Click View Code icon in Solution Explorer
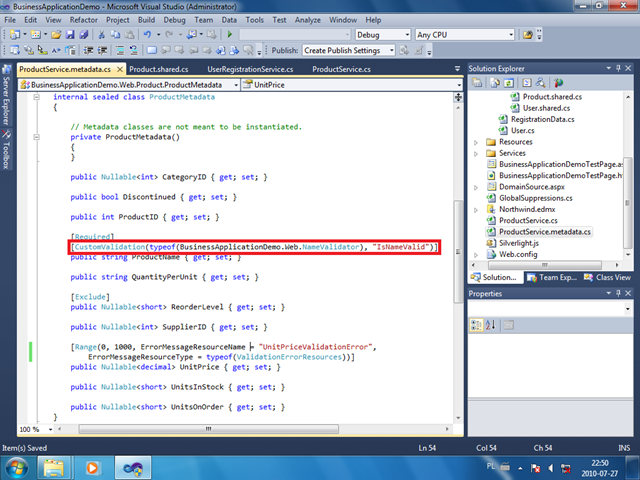The image size is (640, 480). pos(527,83)
